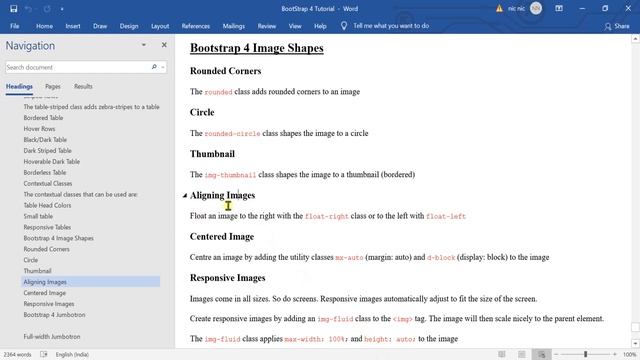This screenshot has width=640, height=360.
Task: Open the References tab
Action: coord(196,26)
